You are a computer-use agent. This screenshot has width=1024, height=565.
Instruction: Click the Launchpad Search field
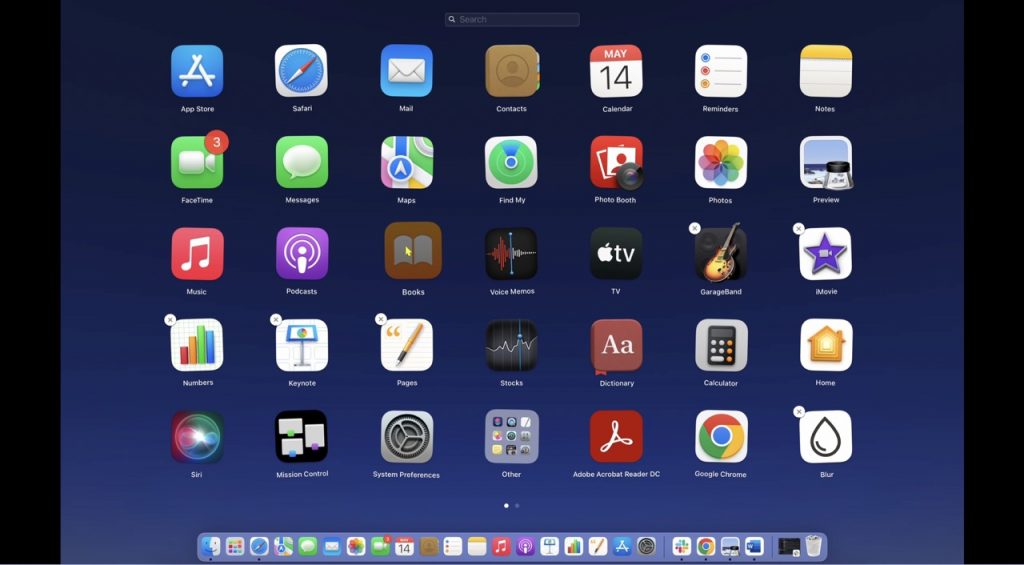(x=512, y=19)
